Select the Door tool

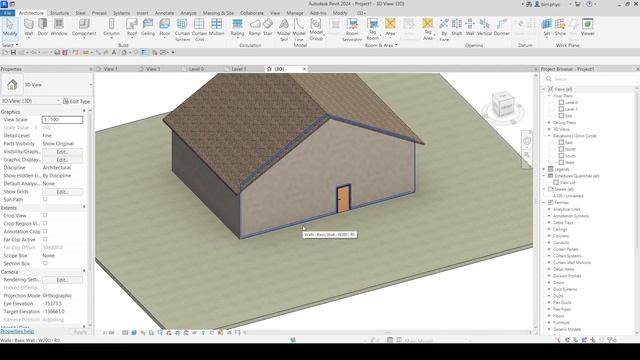43,27
